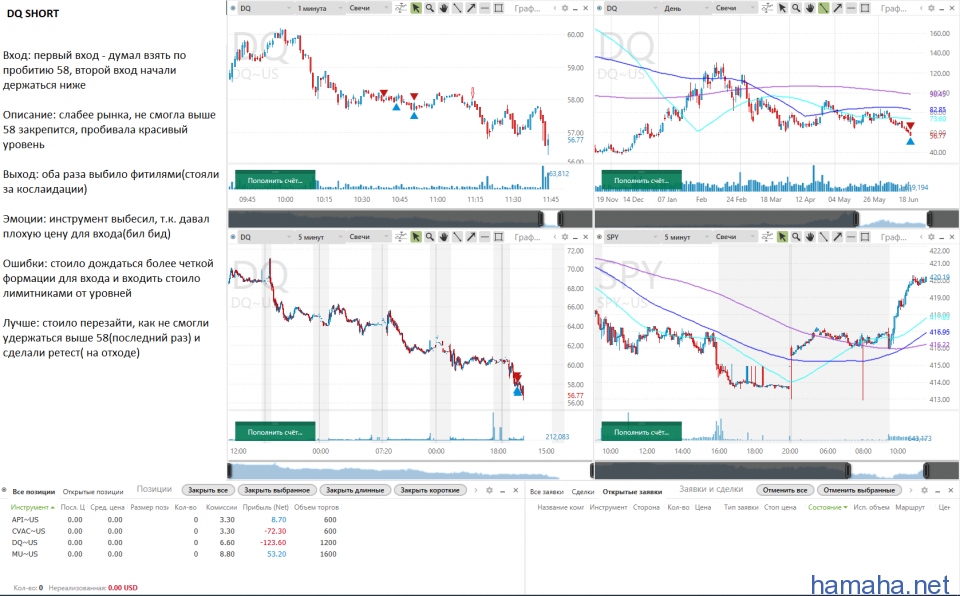The image size is (960, 596).
Task: Click Пополнить счёт button in SPY chart
Action: (641, 431)
